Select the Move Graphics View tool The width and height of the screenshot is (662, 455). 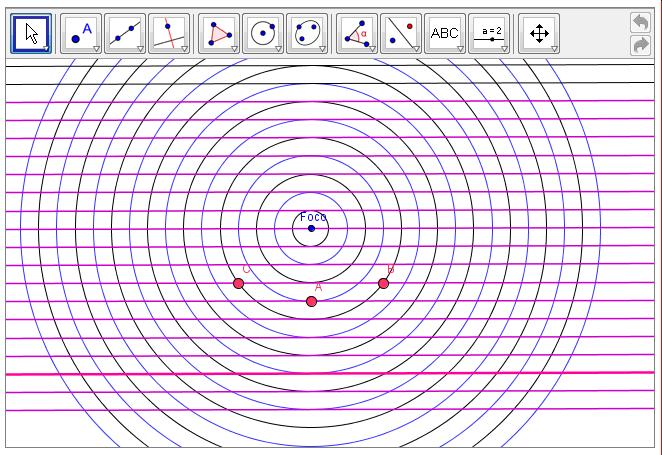click(539, 33)
